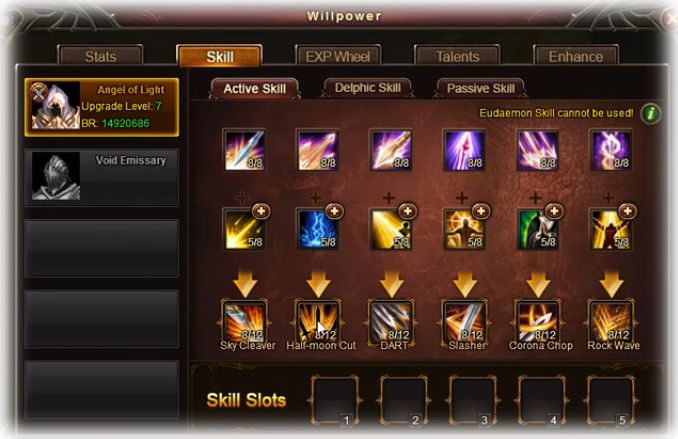Select the Rock Wave skill icon
Image resolution: width=678 pixels, height=439 pixels.
(611, 322)
